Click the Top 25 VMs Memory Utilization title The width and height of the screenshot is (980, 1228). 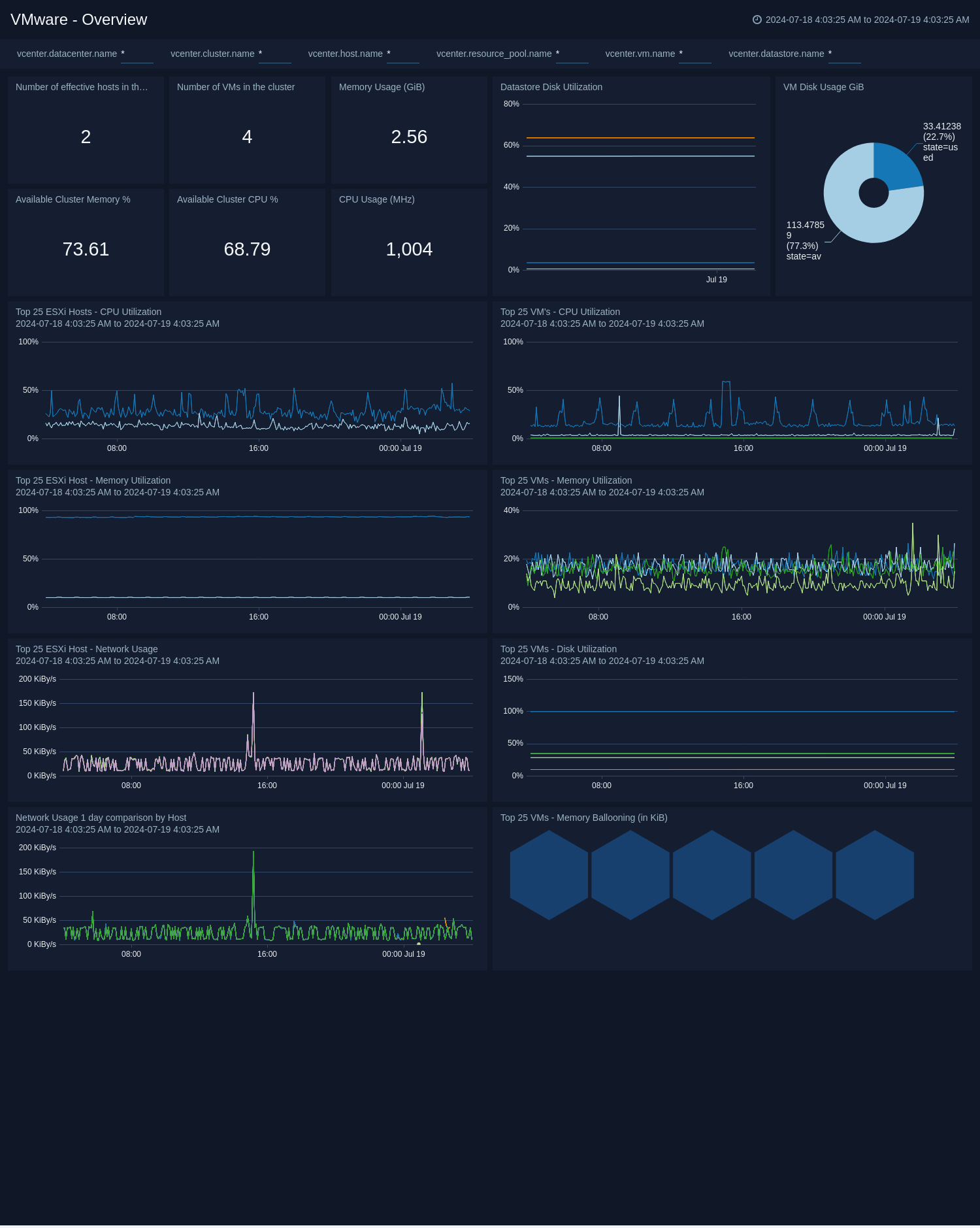pyautogui.click(x=566, y=480)
